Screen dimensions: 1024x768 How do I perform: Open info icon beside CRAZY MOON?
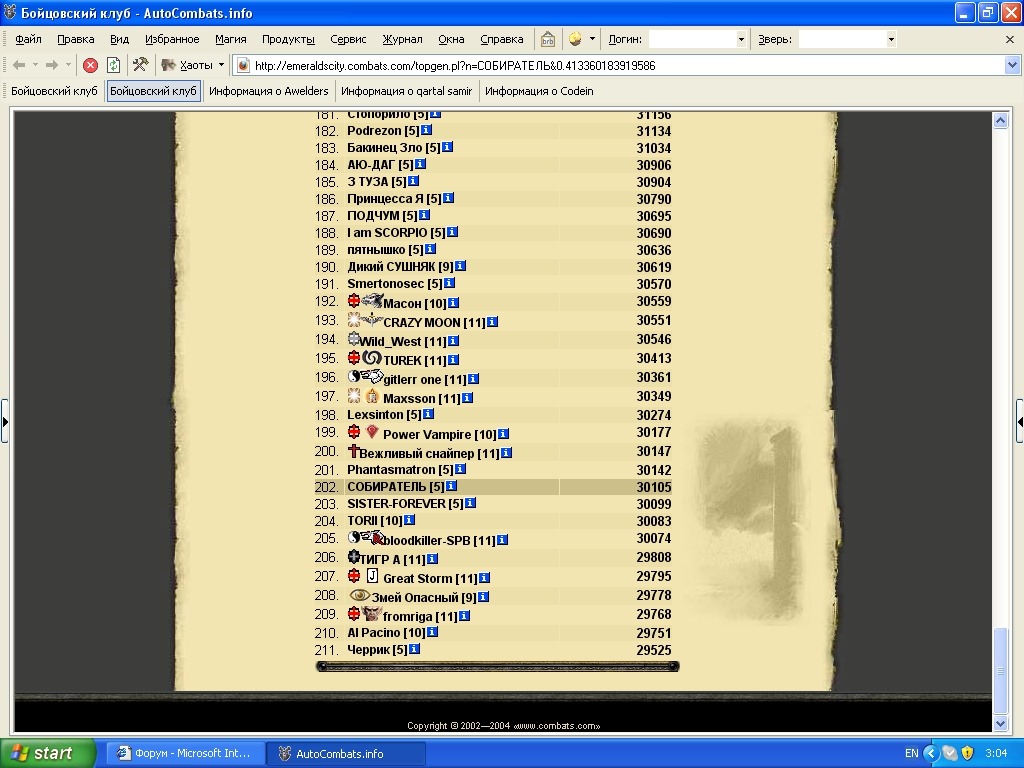492,321
